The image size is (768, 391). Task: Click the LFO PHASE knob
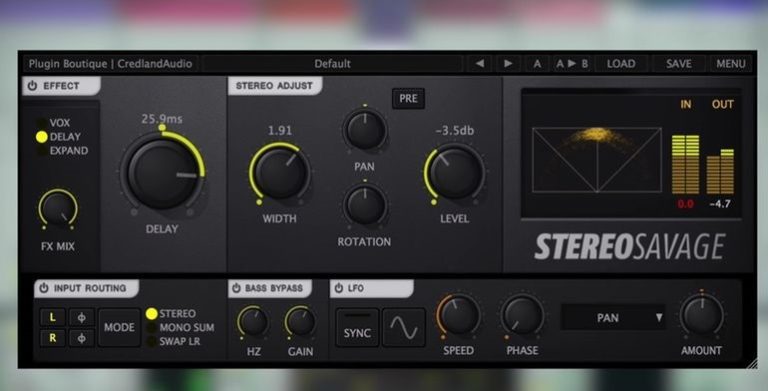(x=522, y=316)
